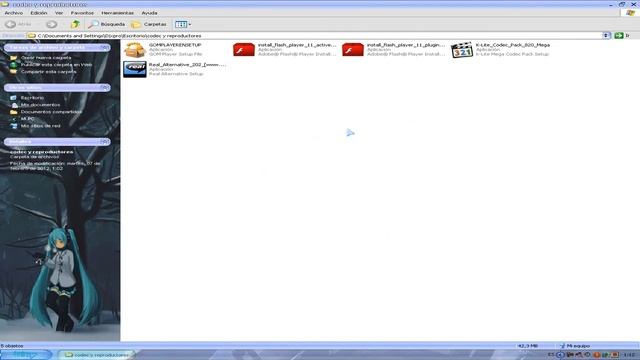Open the Archivo menu

(x=14, y=13)
